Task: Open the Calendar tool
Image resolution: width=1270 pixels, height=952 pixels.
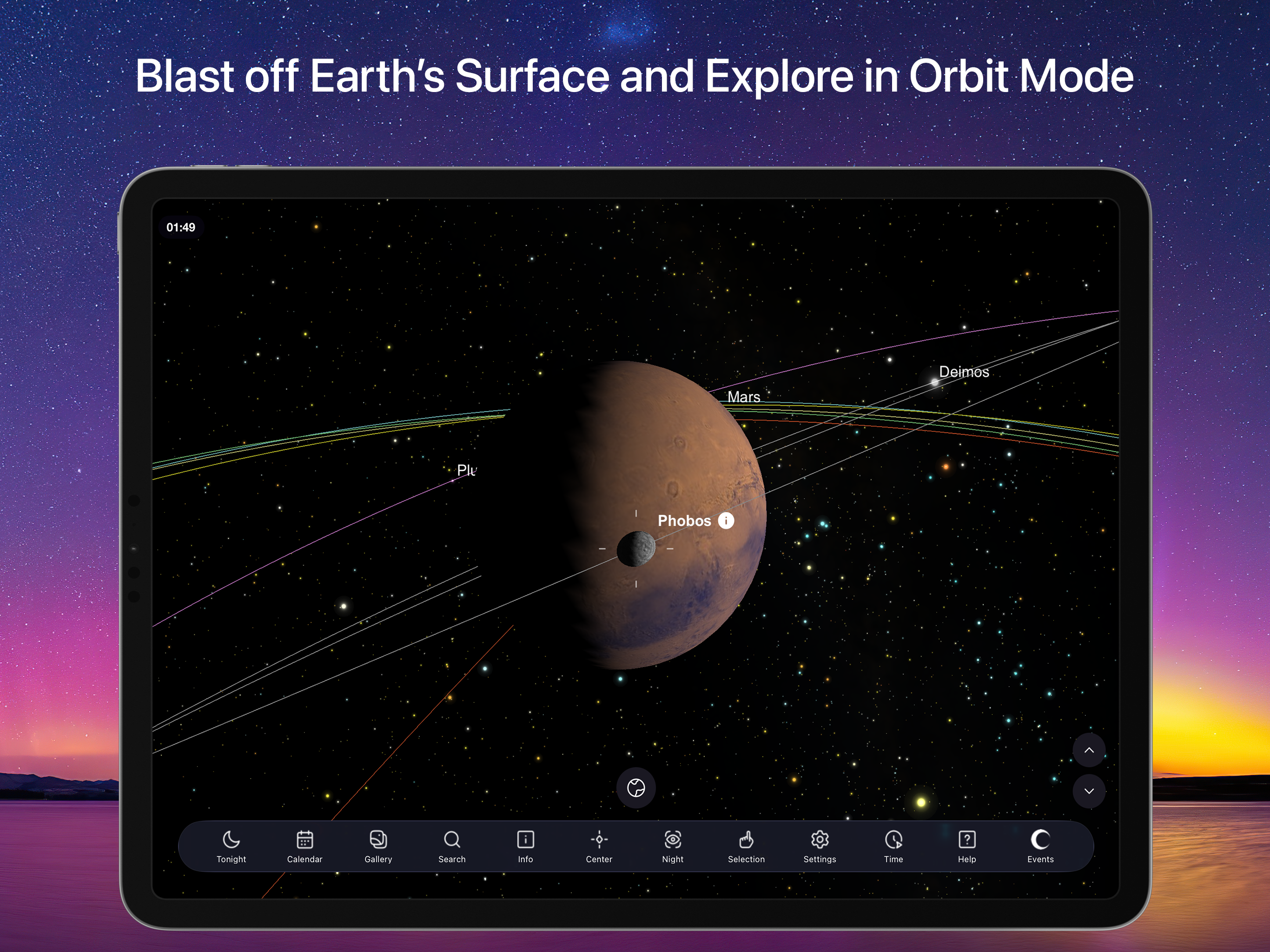Action: pos(304,846)
